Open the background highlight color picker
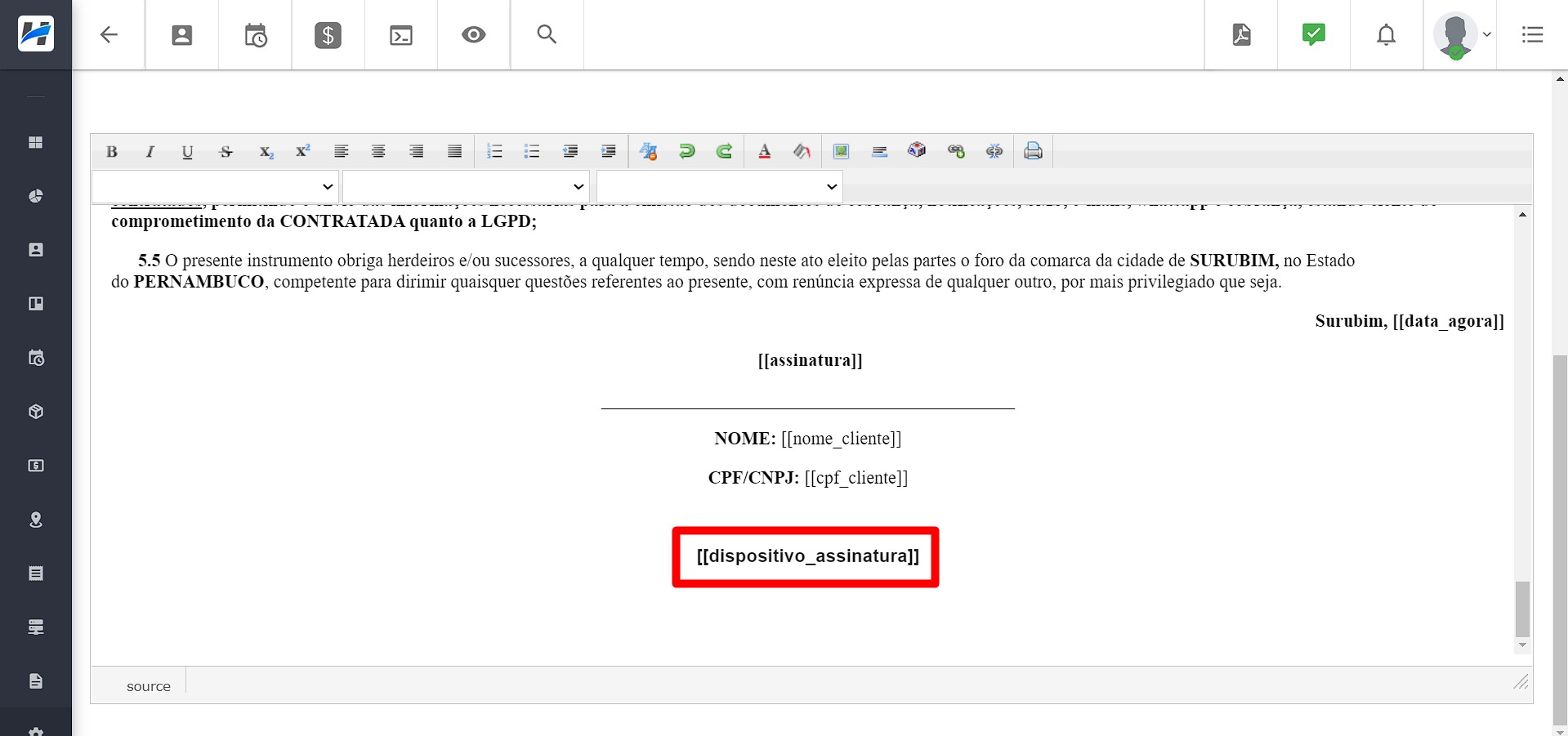 pos(802,152)
